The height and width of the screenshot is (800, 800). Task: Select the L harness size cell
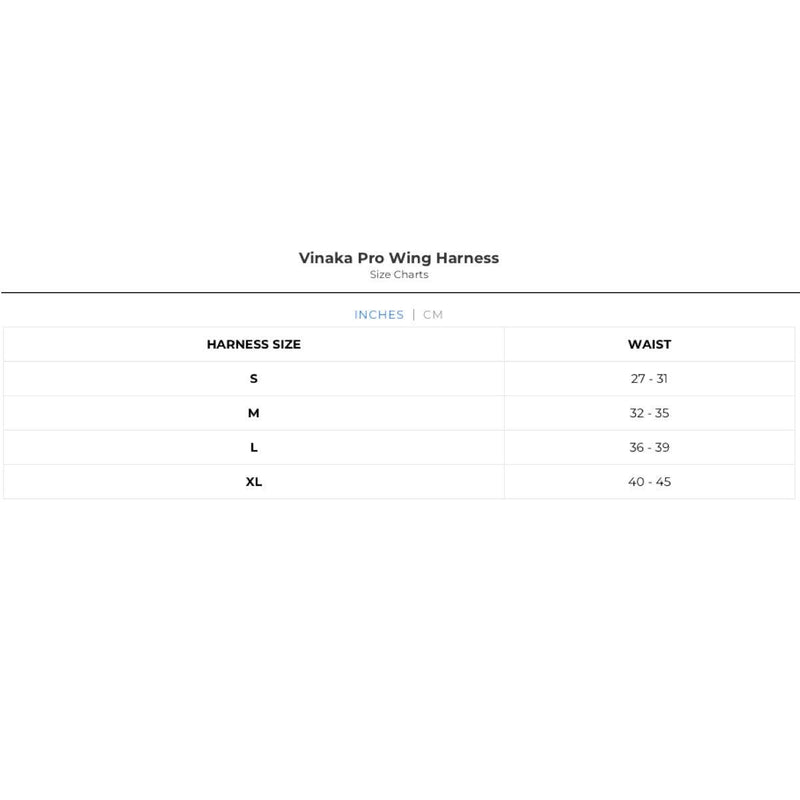[254, 448]
